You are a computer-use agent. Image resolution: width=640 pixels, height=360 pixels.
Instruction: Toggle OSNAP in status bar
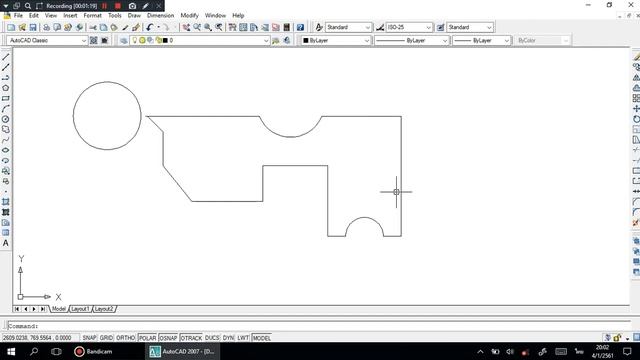[x=168, y=338]
